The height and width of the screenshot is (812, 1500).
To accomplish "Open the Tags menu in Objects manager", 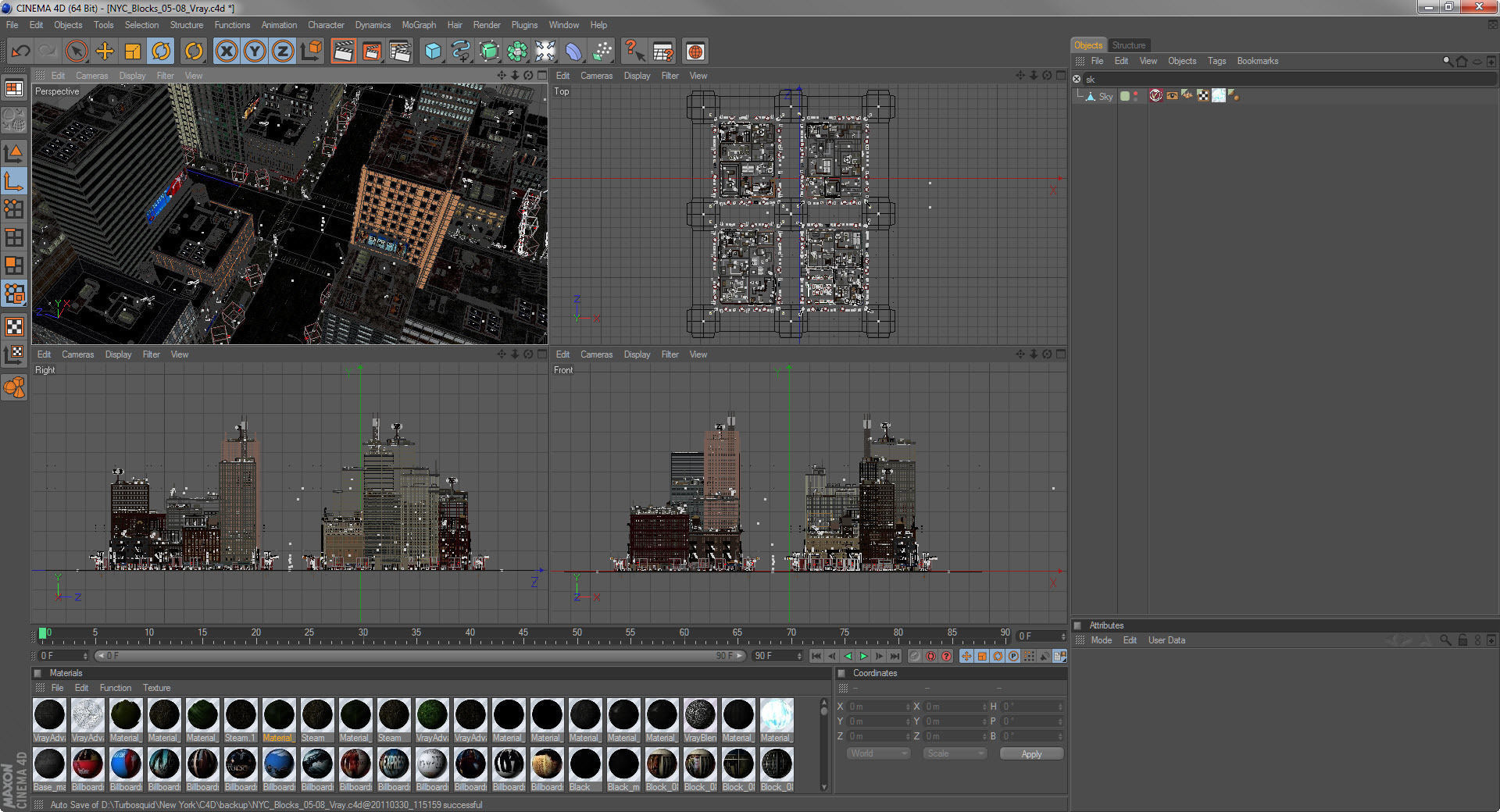I will (x=1216, y=61).
